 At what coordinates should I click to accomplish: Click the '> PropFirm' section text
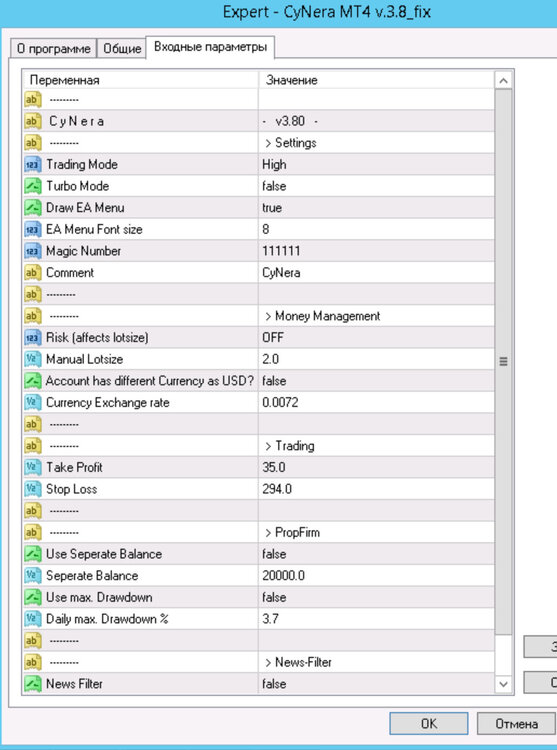point(292,532)
